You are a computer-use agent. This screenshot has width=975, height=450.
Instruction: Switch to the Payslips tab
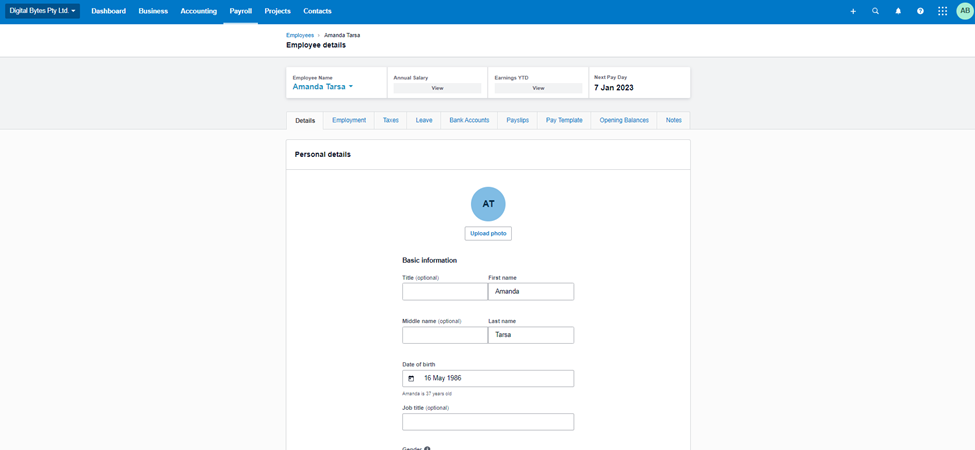[517, 121]
